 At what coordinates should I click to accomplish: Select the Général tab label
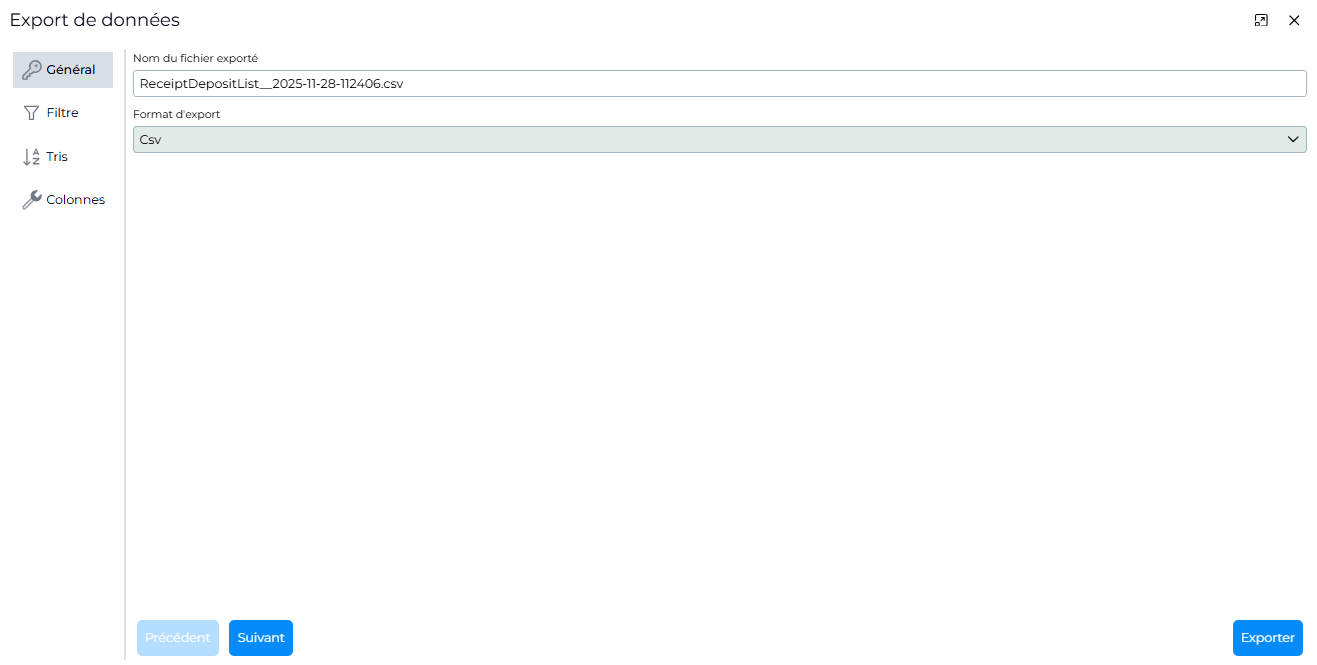(71, 70)
